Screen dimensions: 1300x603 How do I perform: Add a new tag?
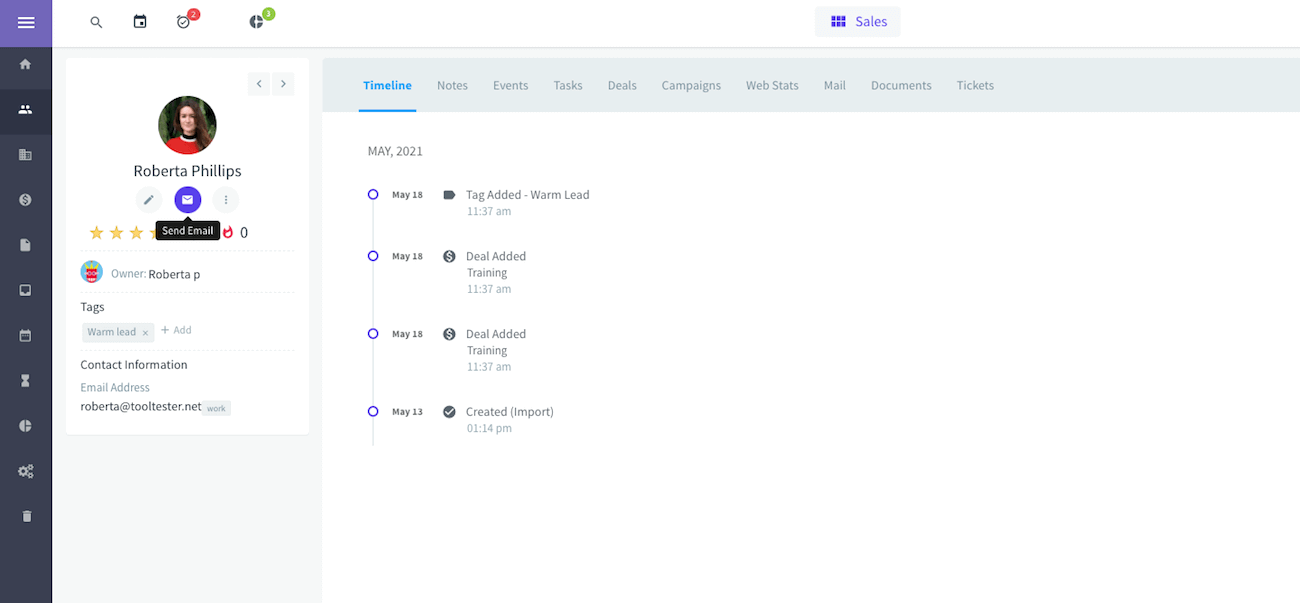click(x=176, y=330)
